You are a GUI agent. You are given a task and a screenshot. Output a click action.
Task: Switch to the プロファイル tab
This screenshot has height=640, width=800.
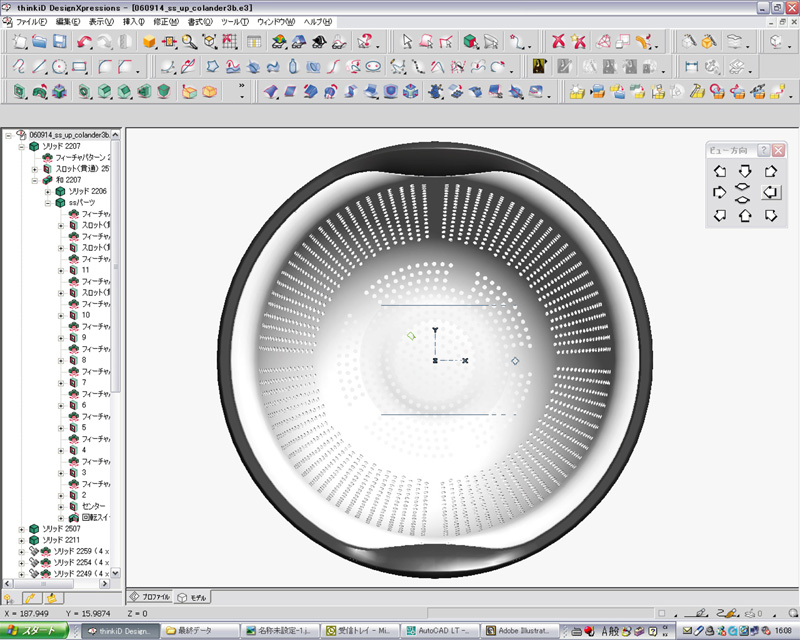tap(150, 596)
